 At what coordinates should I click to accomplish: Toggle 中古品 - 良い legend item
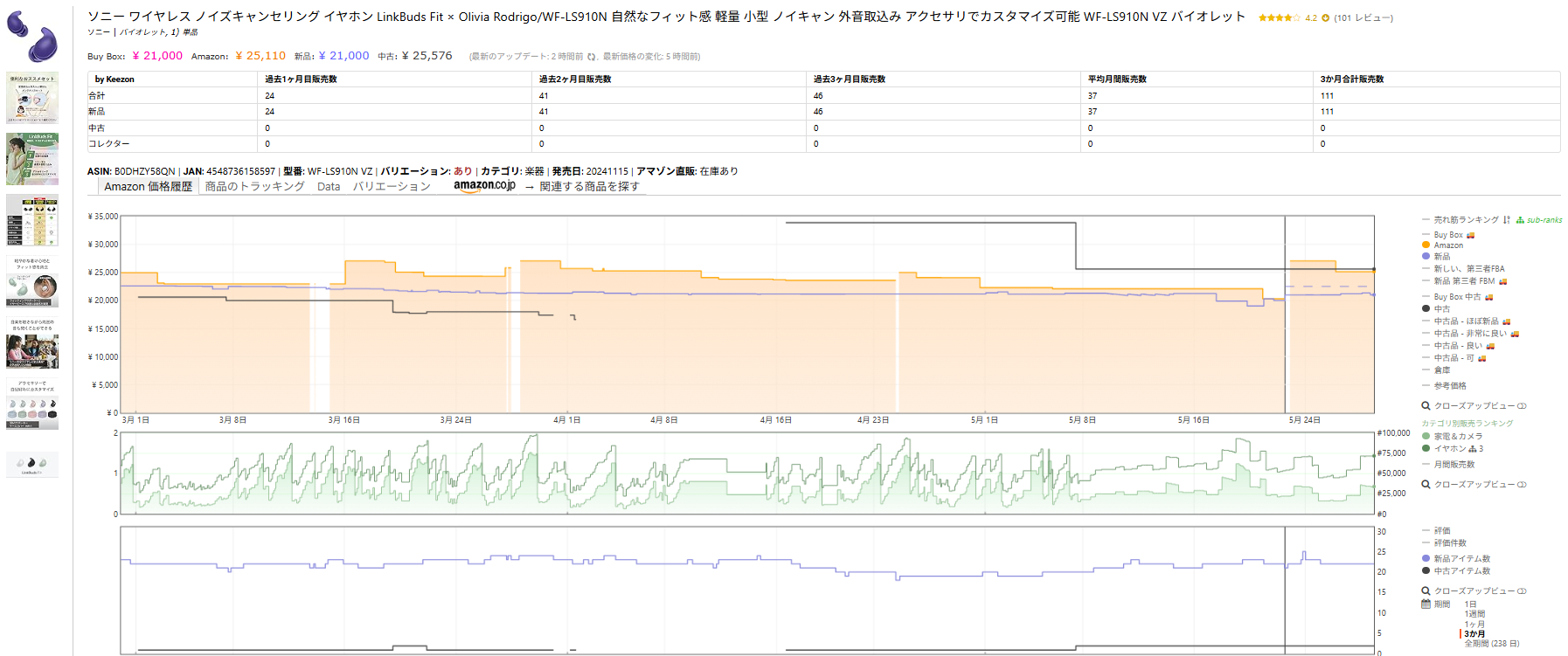click(1458, 346)
